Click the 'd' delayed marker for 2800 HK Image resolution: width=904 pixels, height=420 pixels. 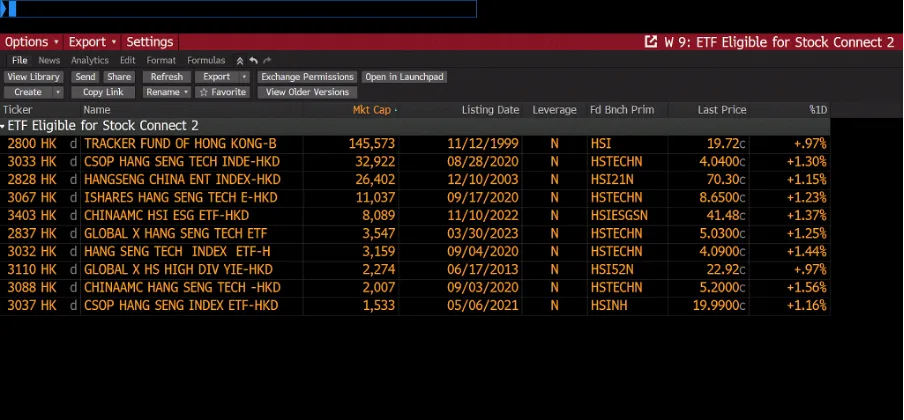point(73,144)
